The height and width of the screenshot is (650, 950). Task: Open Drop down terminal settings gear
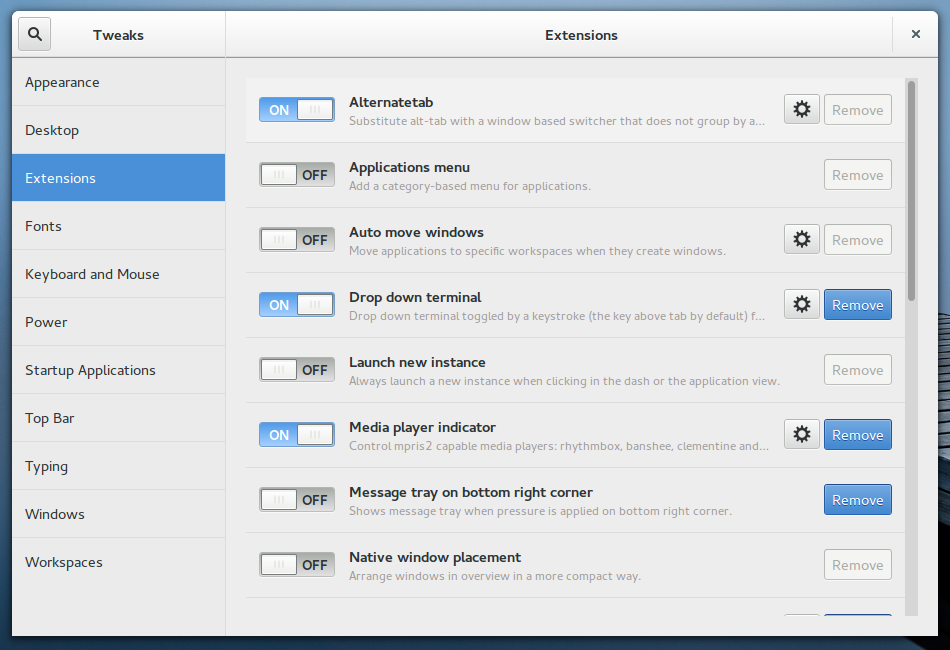pyautogui.click(x=801, y=305)
